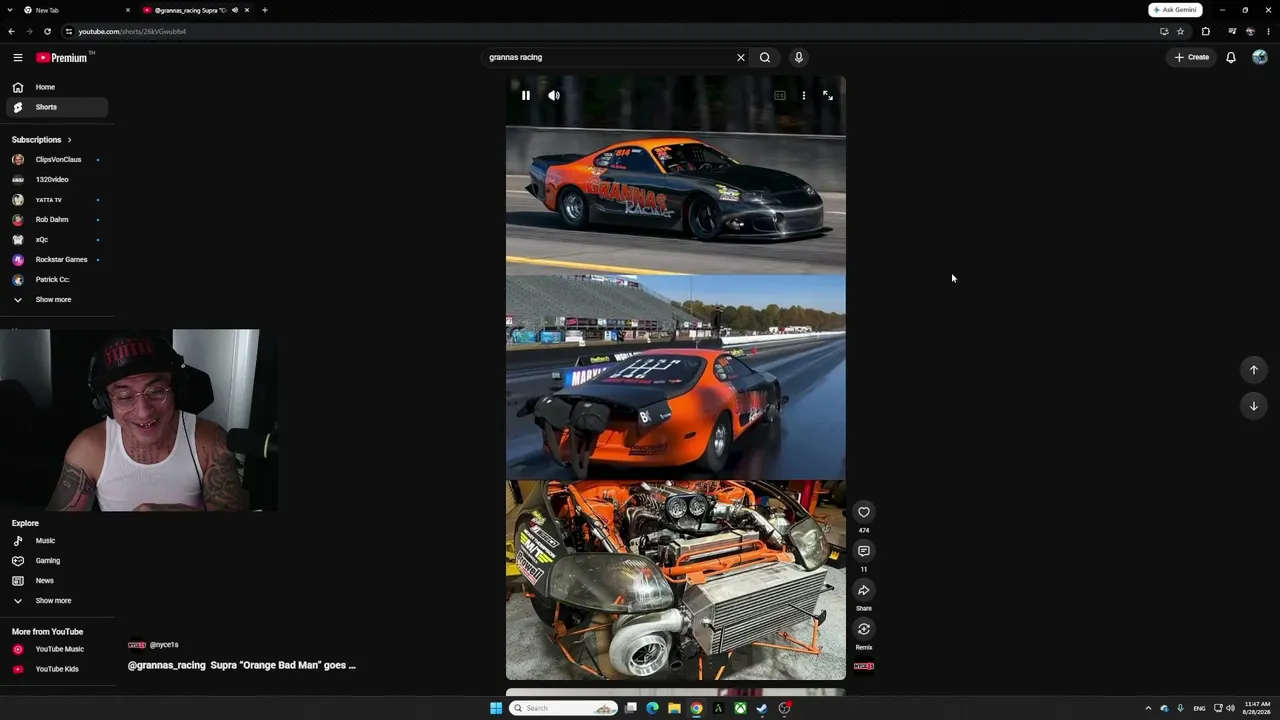Screen dimensions: 1280x720
Task: Click Ask Gemini button
Action: pyautogui.click(x=1175, y=10)
